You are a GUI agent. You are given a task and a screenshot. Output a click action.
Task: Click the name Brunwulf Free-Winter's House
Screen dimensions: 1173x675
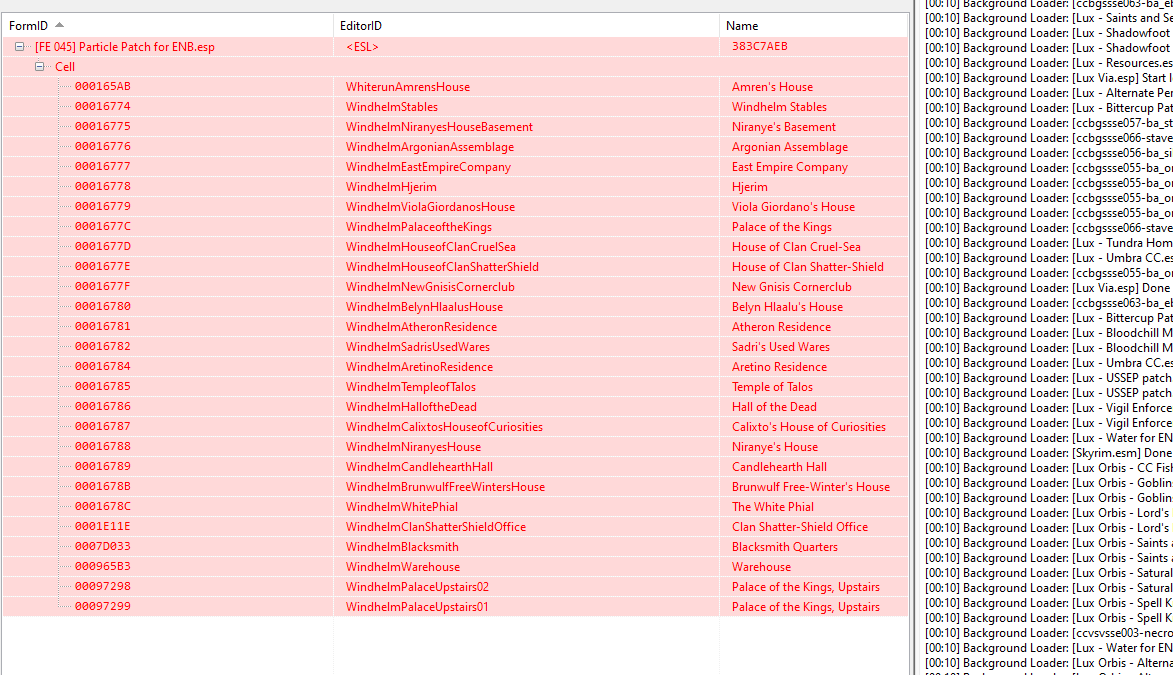coord(811,486)
